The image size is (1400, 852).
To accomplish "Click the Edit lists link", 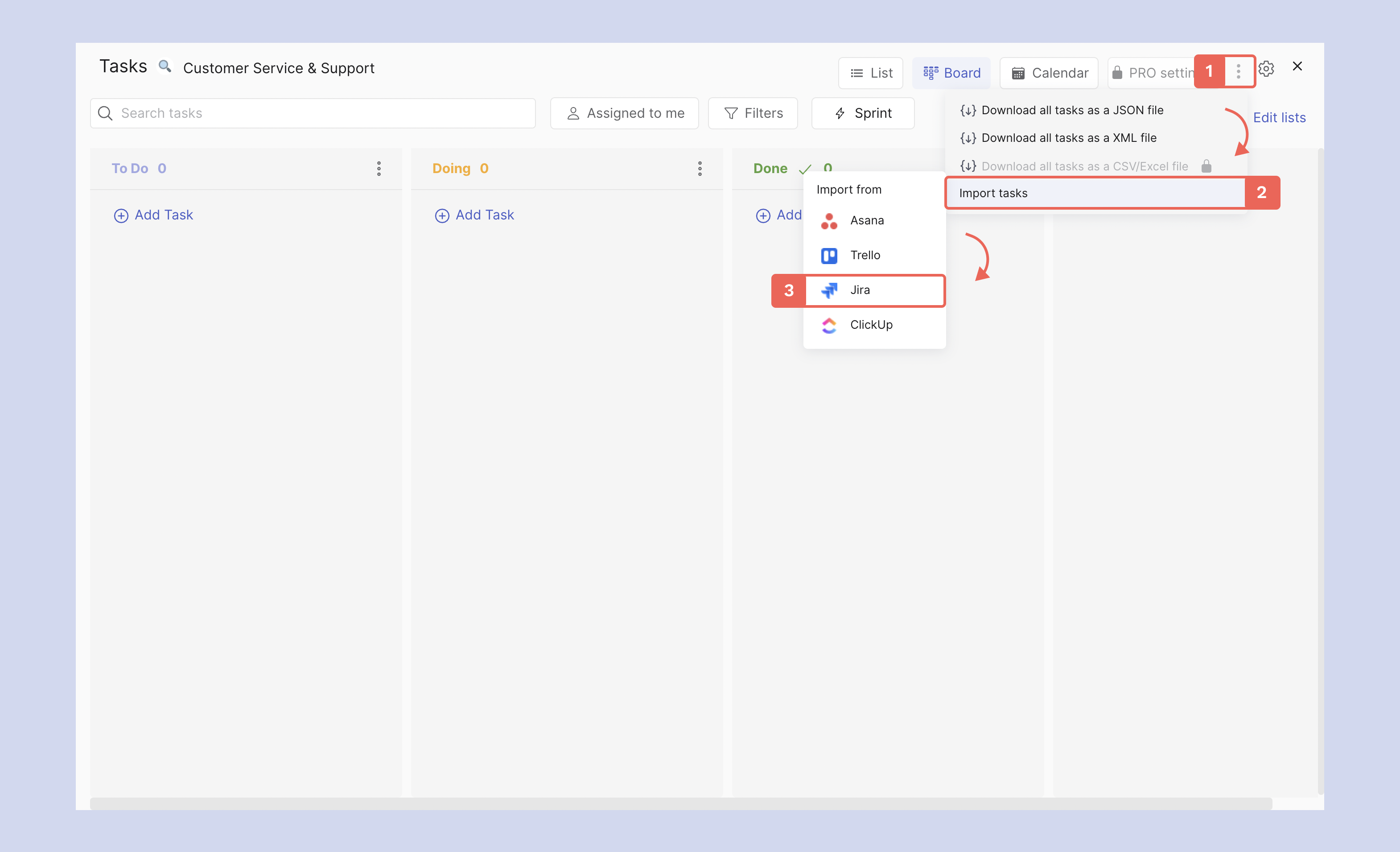I will pos(1279,118).
